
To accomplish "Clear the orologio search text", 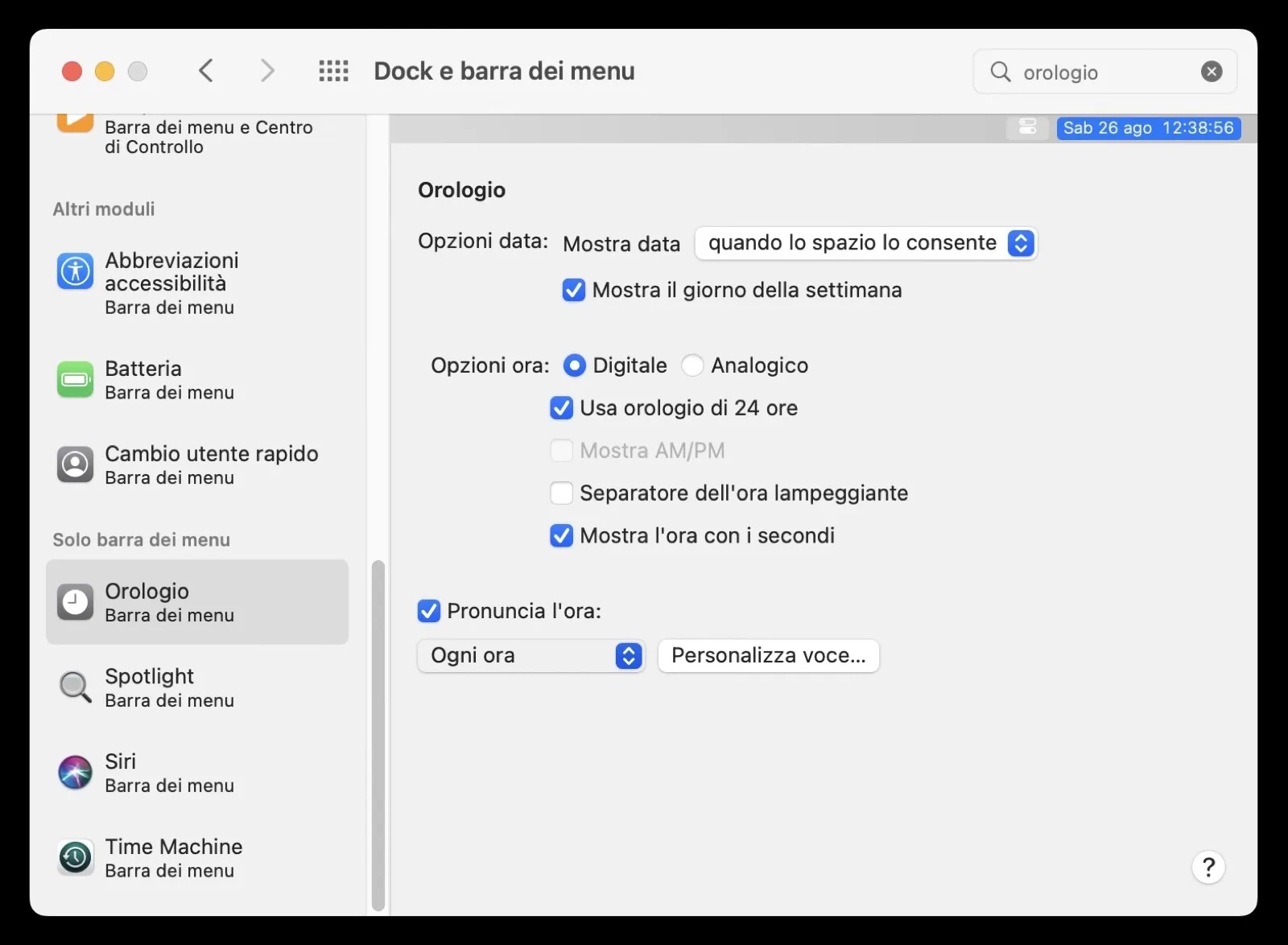I will pyautogui.click(x=1211, y=72).
